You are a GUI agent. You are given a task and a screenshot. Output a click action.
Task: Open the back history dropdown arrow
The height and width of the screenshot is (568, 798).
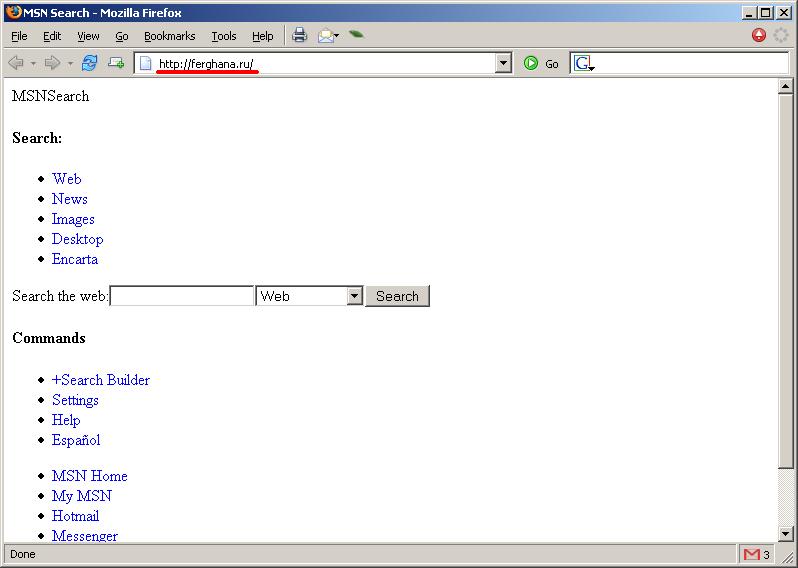tap(33, 64)
